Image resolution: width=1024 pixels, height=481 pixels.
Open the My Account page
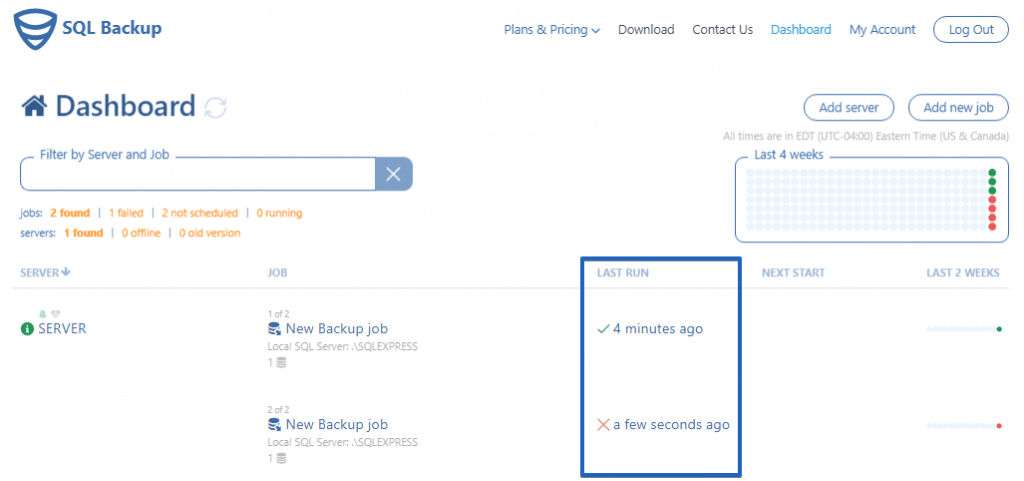click(882, 30)
